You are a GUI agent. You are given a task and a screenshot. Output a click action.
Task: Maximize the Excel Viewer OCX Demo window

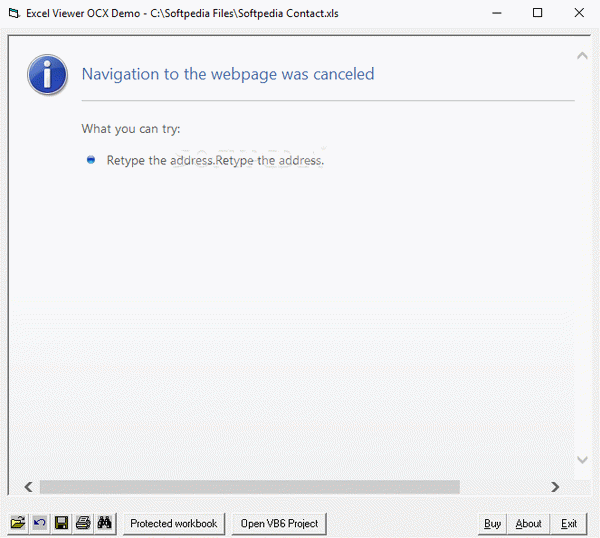[537, 13]
